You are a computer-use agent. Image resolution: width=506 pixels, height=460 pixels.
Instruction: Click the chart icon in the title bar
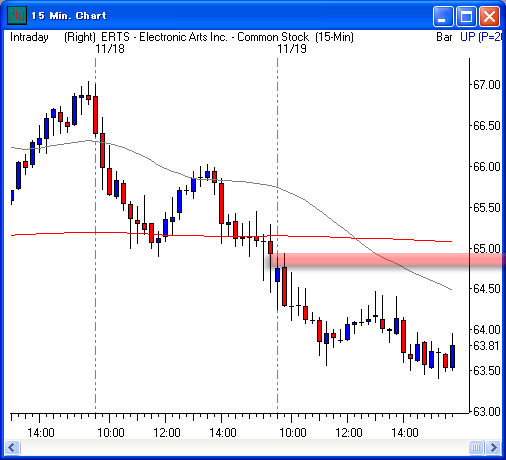coord(17,16)
